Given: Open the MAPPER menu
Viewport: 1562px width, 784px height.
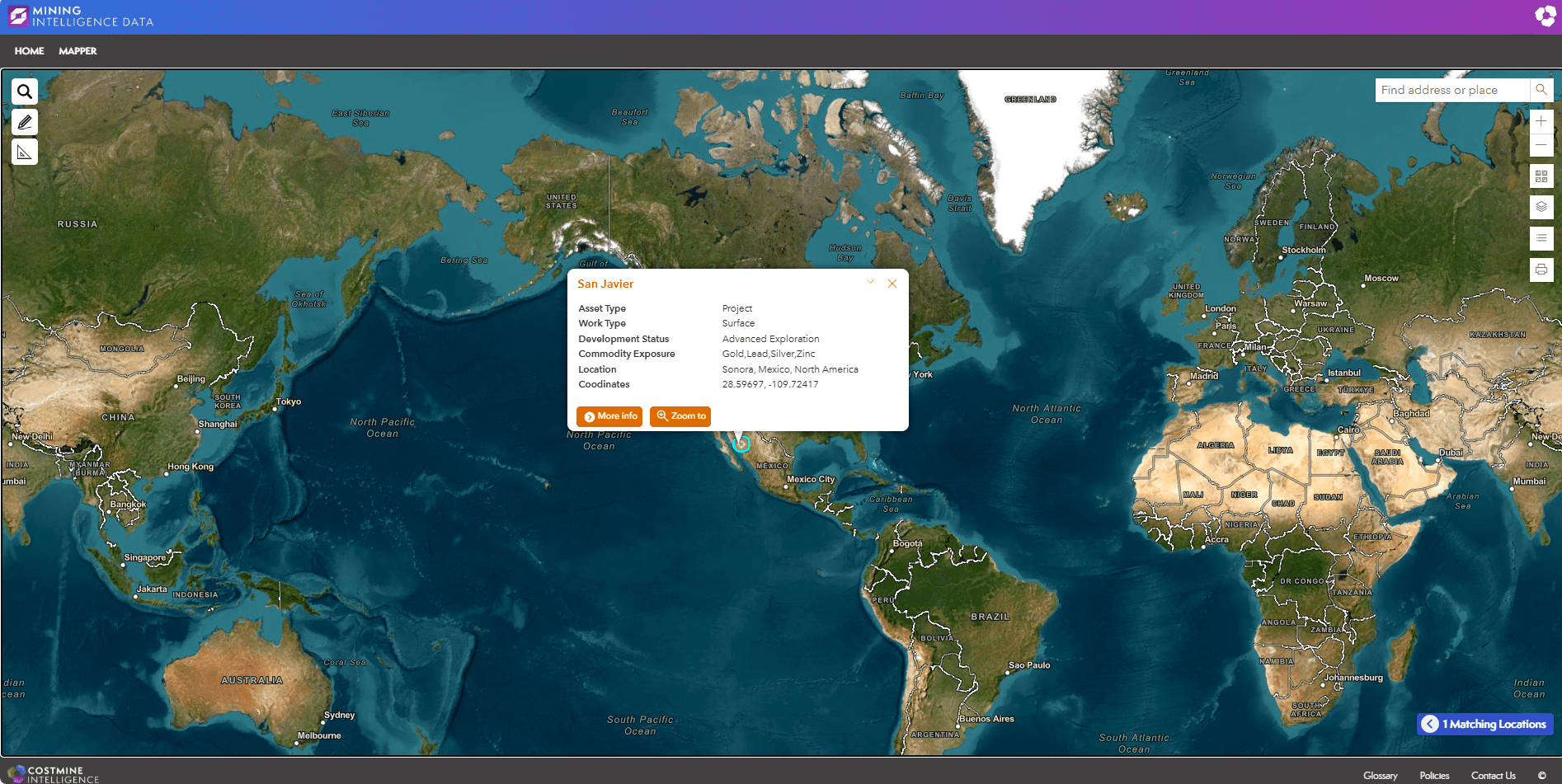Looking at the screenshot, I should [x=78, y=51].
